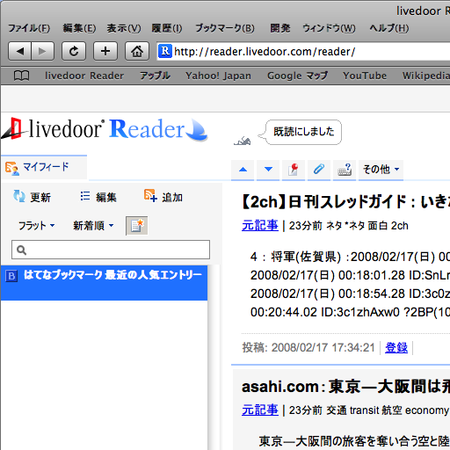Open 元記事 link of the 2ch article
450x450 pixels.
coord(260,226)
